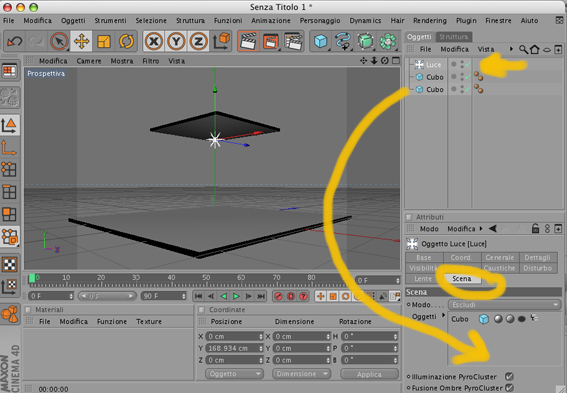Toggle Luce enabled checkmark
Screen dimensions: 567x393
coord(468,65)
